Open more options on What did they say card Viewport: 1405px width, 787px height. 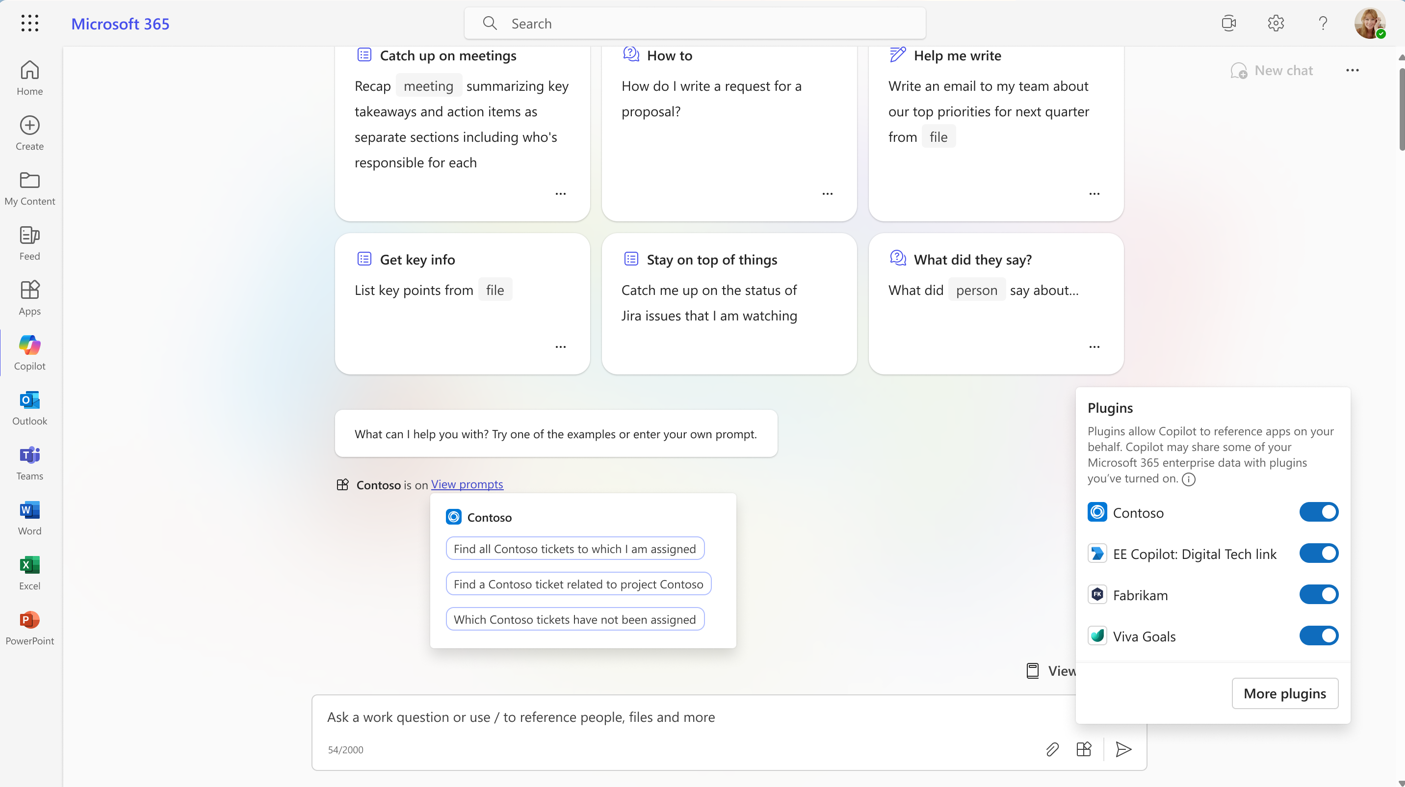1095,347
